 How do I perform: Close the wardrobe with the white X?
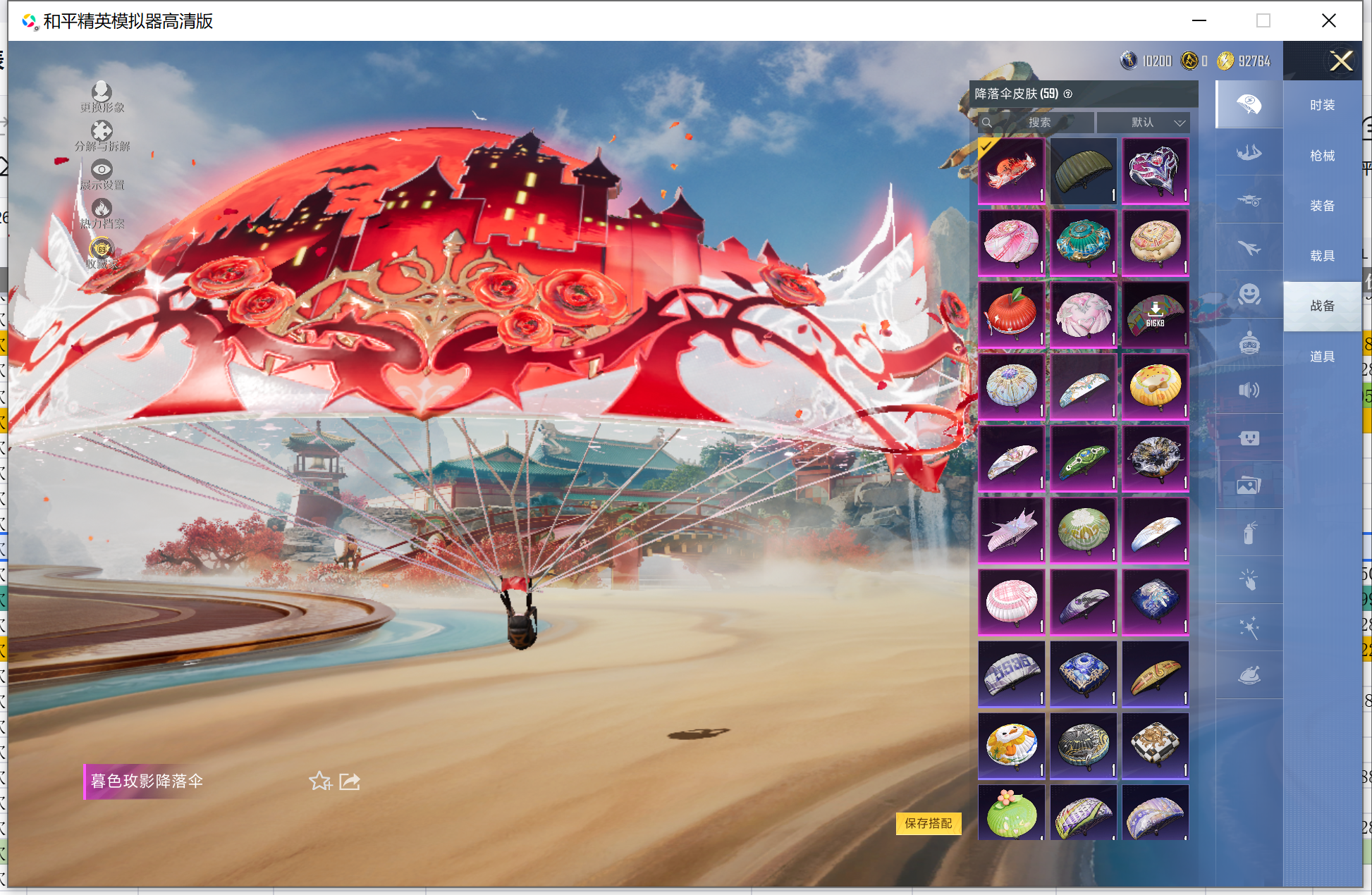(1340, 61)
